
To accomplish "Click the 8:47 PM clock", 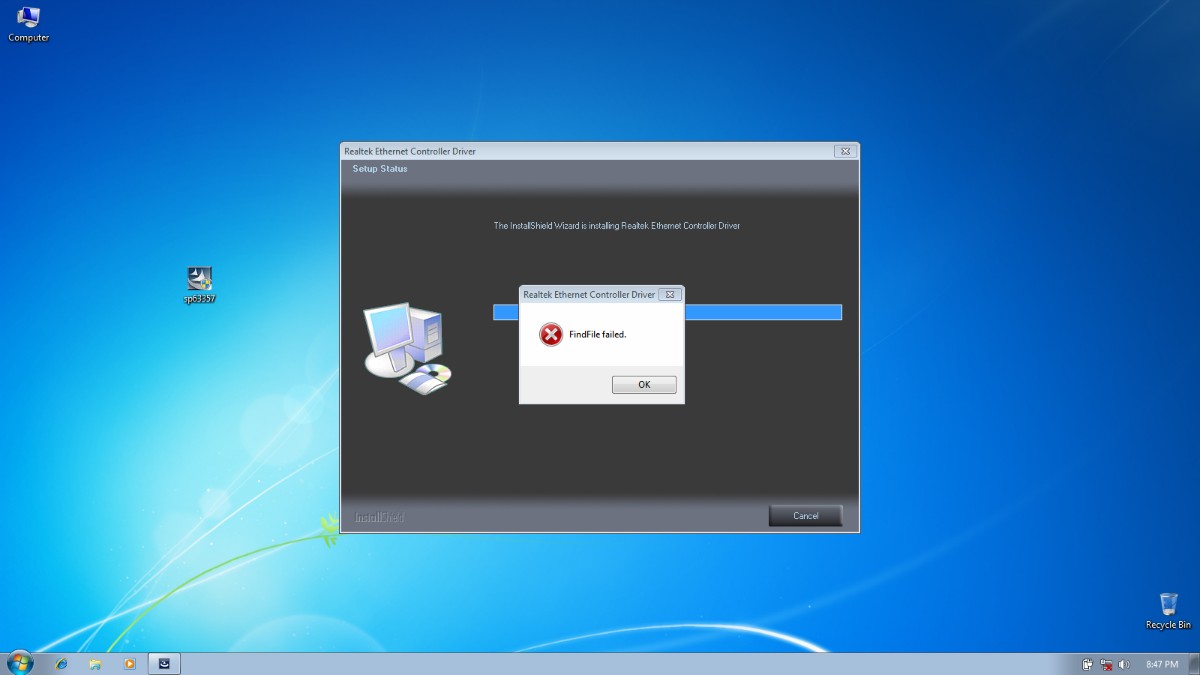I will pos(1162,664).
